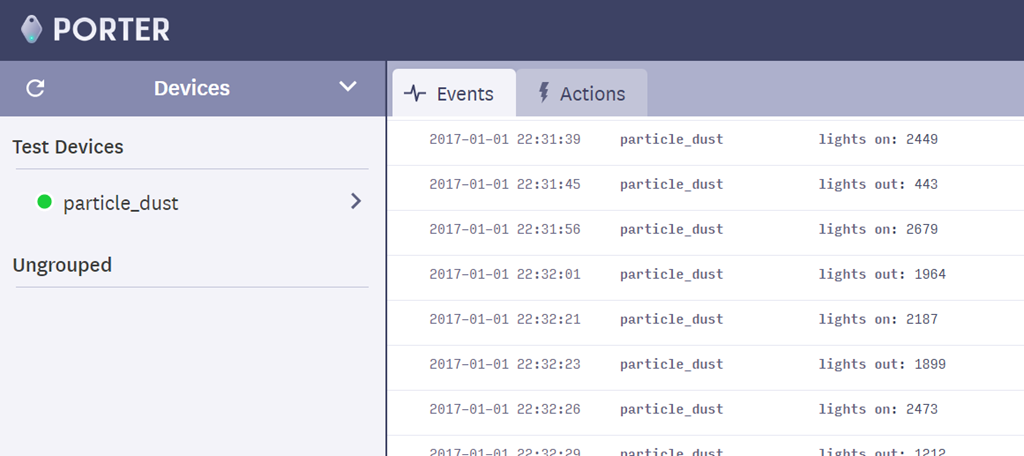1024x456 pixels.
Task: Refresh the devices list
Action: click(x=35, y=88)
